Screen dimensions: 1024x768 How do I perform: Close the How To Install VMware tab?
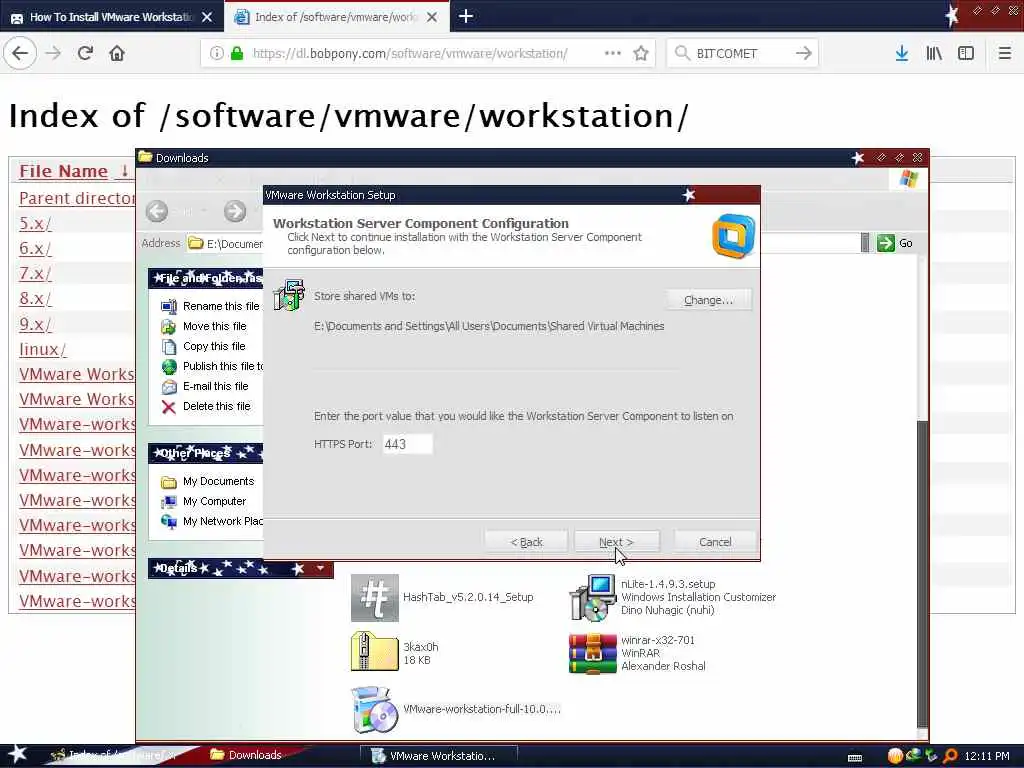tap(207, 17)
